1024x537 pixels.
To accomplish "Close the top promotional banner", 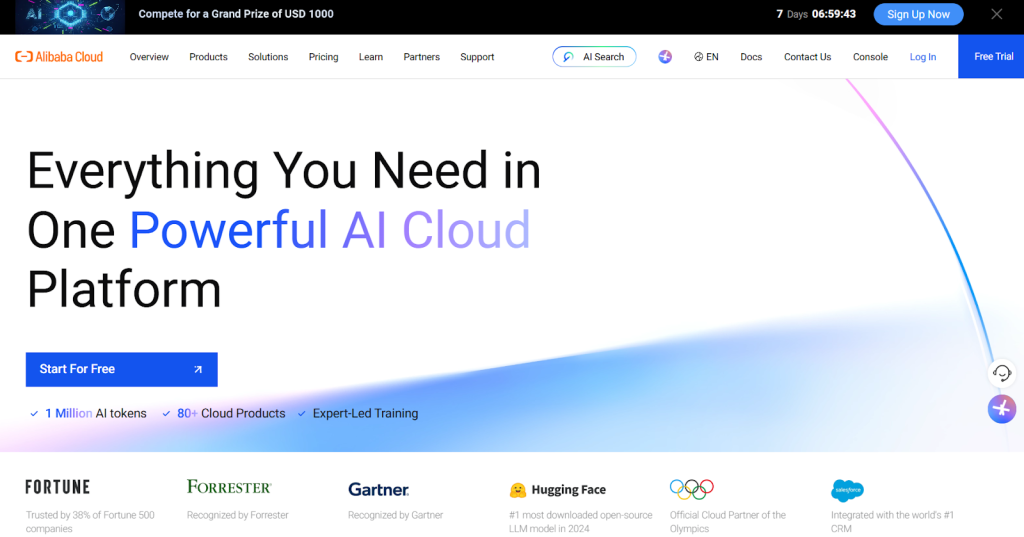I will click(996, 14).
